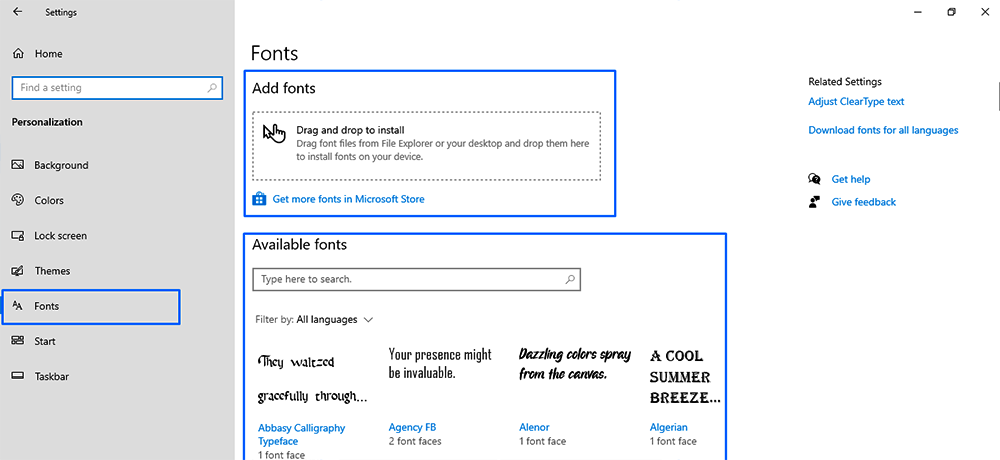Viewport: 1000px width, 460px height.
Task: Click the Agency FB preview sample text
Action: [440, 363]
